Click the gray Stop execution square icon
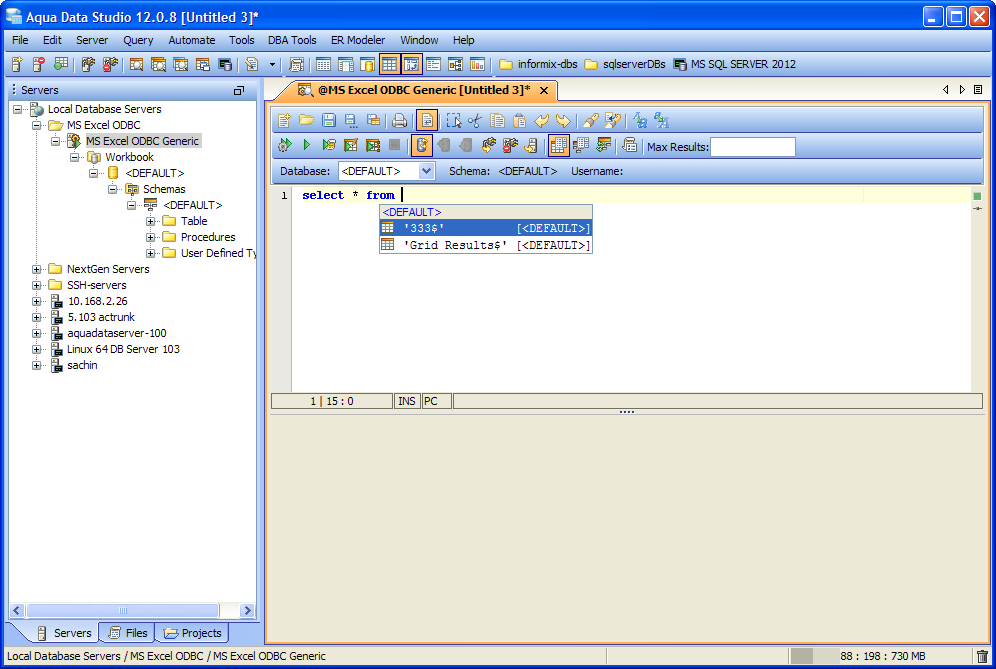Viewport: 996px width, 669px height. click(394, 145)
